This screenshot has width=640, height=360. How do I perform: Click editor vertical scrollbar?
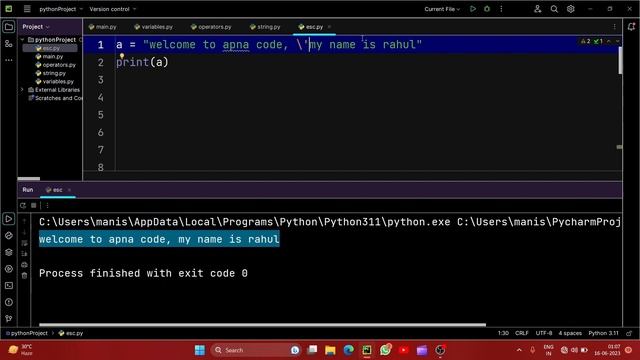click(x=620, y=60)
